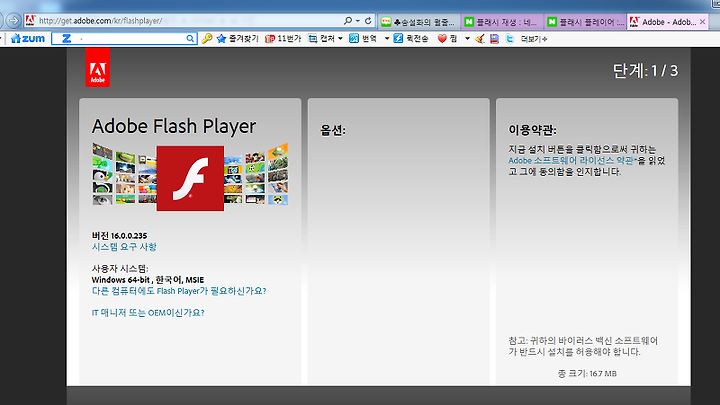Viewport: 720px width, 405px height.
Task: Click the Twitter bird icon
Action: coord(509,39)
